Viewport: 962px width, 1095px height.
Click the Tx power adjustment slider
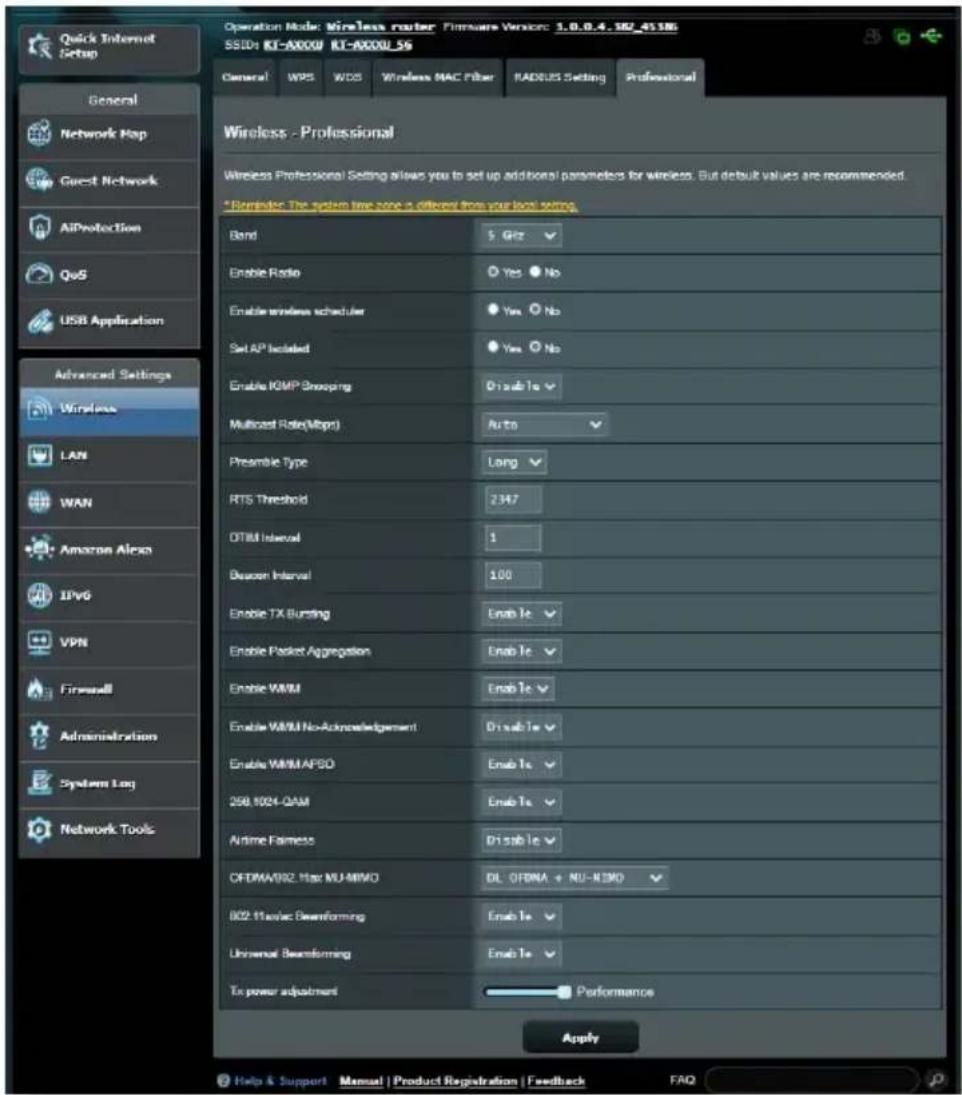tap(528, 992)
